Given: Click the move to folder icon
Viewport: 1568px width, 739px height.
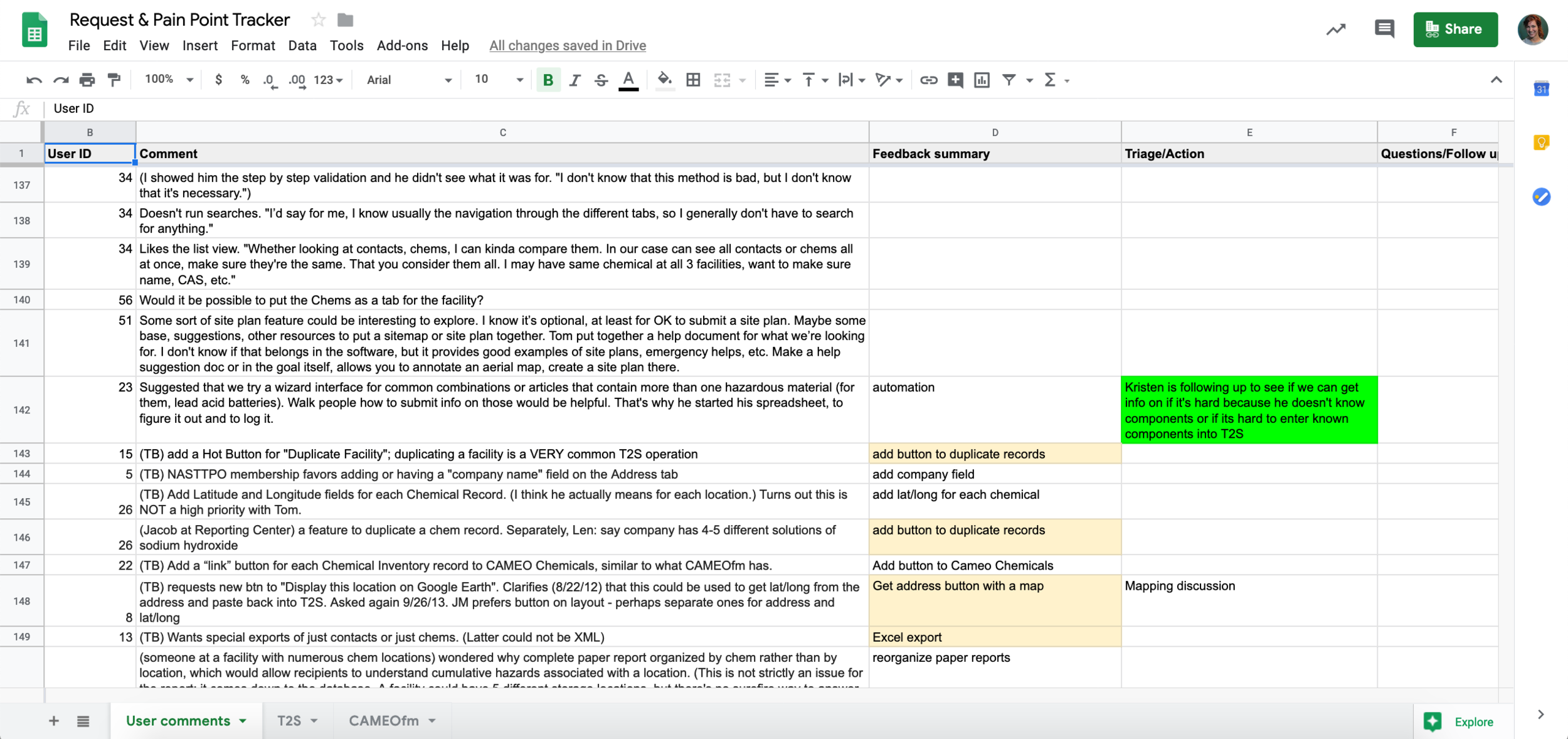Looking at the screenshot, I should tap(345, 20).
